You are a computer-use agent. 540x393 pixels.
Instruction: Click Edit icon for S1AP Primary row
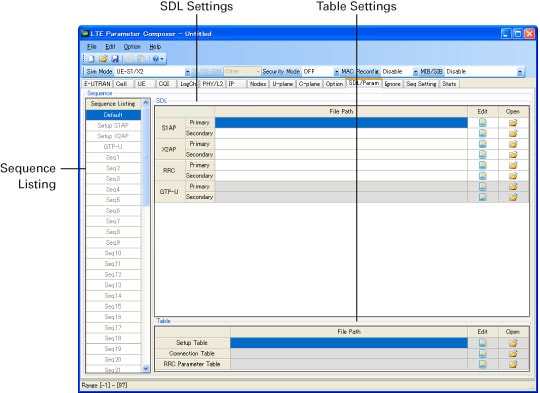[483, 122]
